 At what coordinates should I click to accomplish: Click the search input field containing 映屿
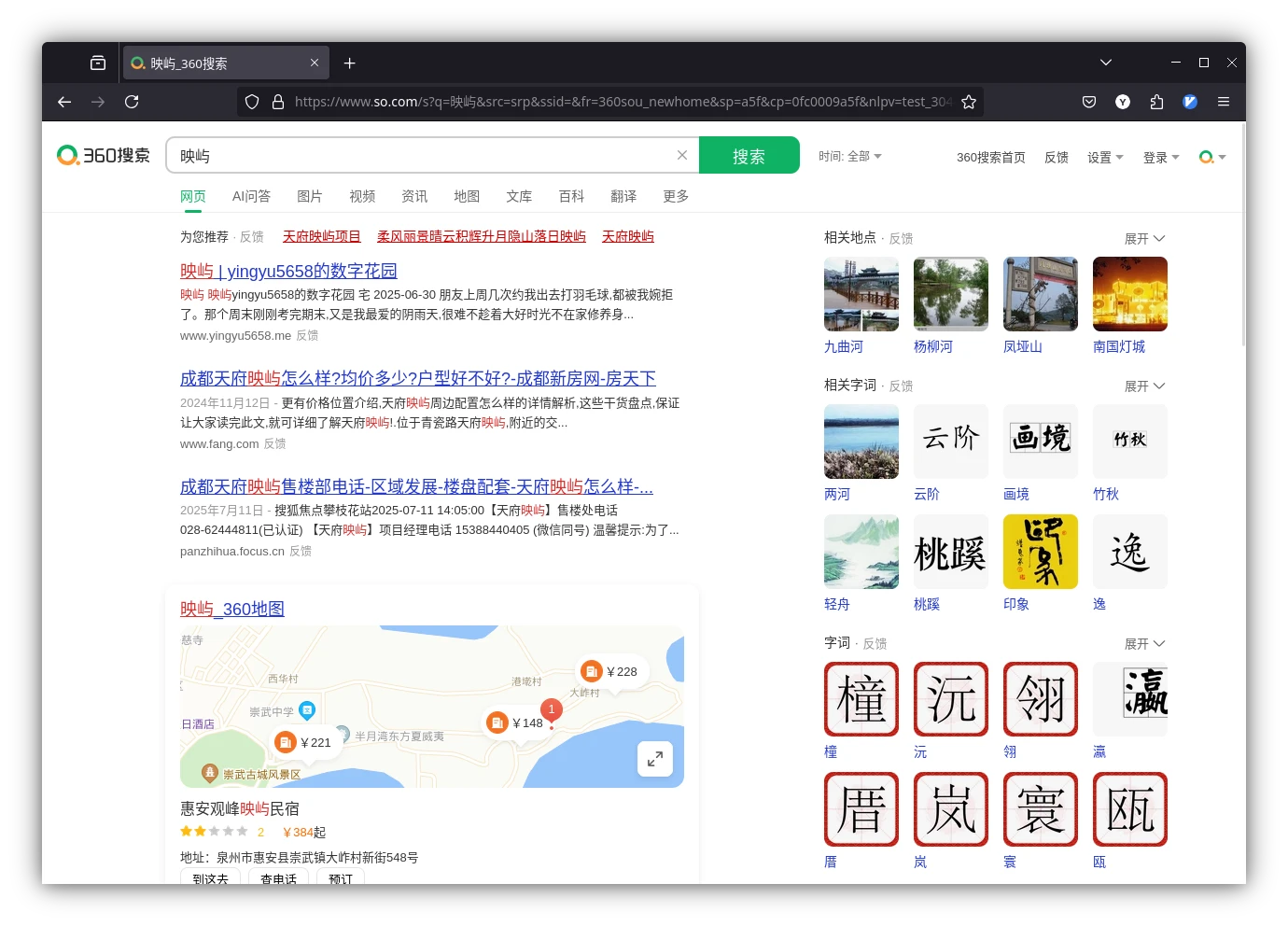coord(420,155)
